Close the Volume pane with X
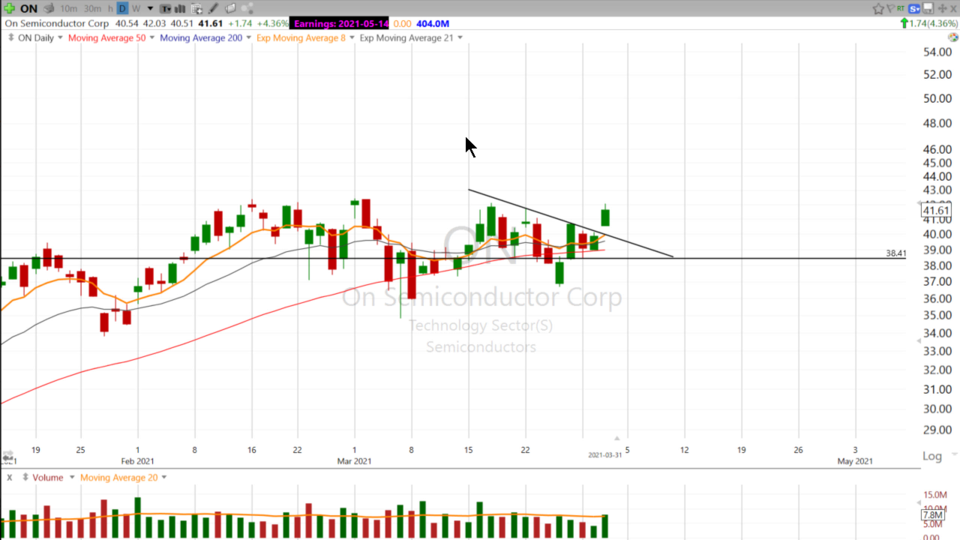Image resolution: width=960 pixels, height=540 pixels. [10, 478]
